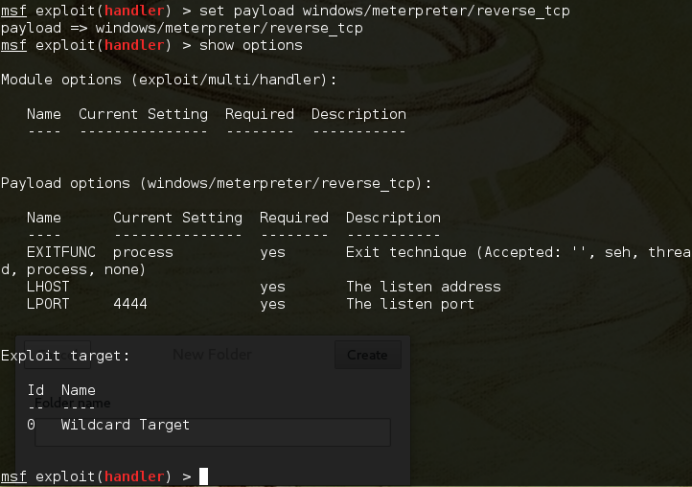Click 'Module options (exploit/multi/handler):' heading

[x=169, y=79]
